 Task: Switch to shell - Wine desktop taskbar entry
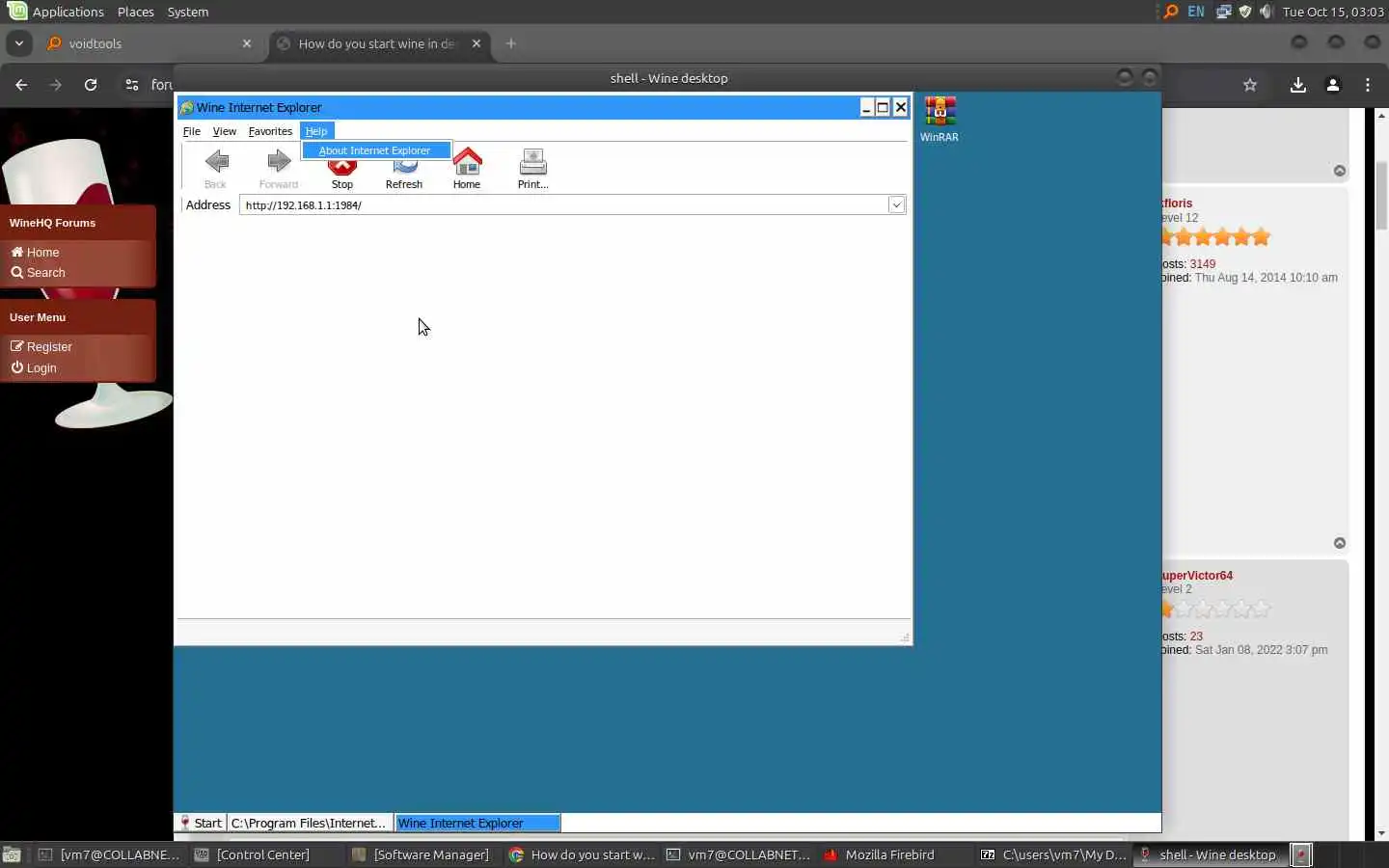(x=1209, y=854)
